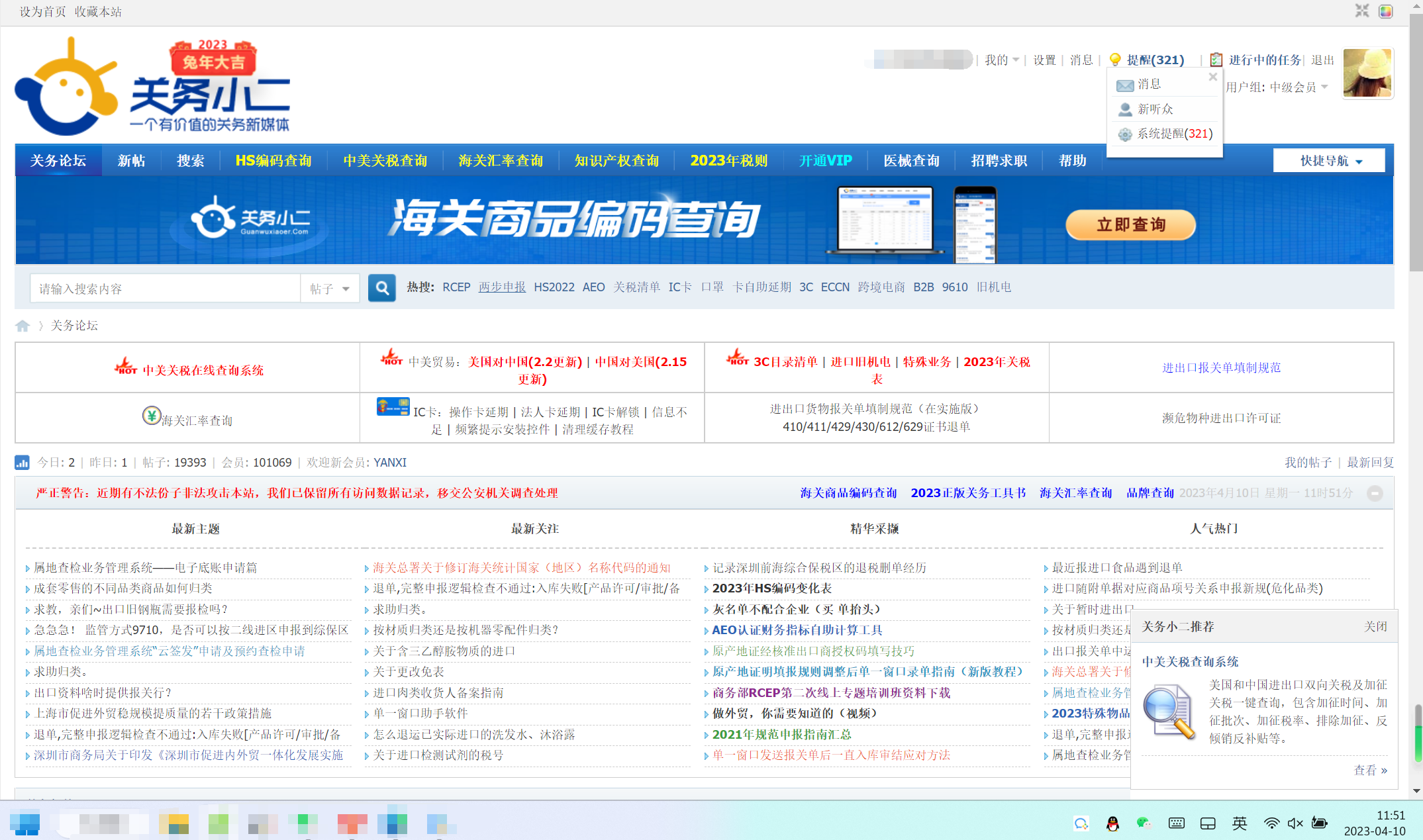
Task: Open the 关务论坛 nav tab
Action: [x=58, y=161]
